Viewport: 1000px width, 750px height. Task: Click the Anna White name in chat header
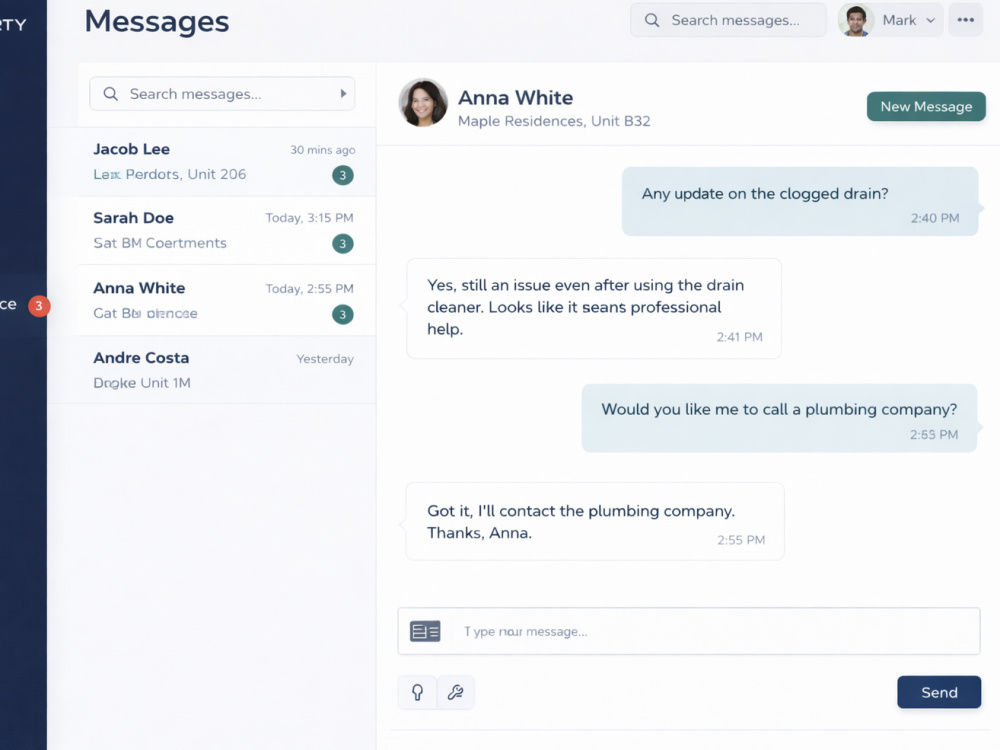point(515,98)
